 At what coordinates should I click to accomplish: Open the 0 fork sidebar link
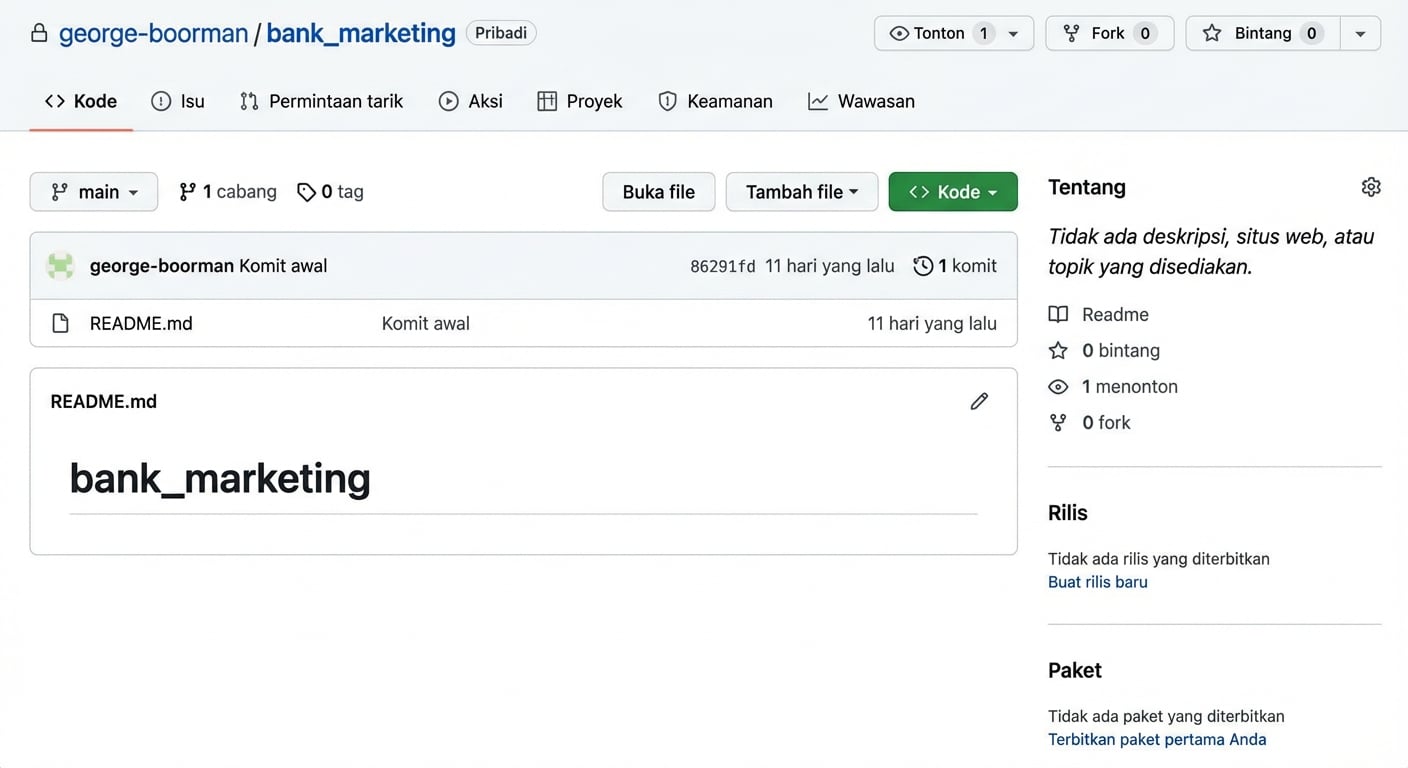click(1090, 423)
